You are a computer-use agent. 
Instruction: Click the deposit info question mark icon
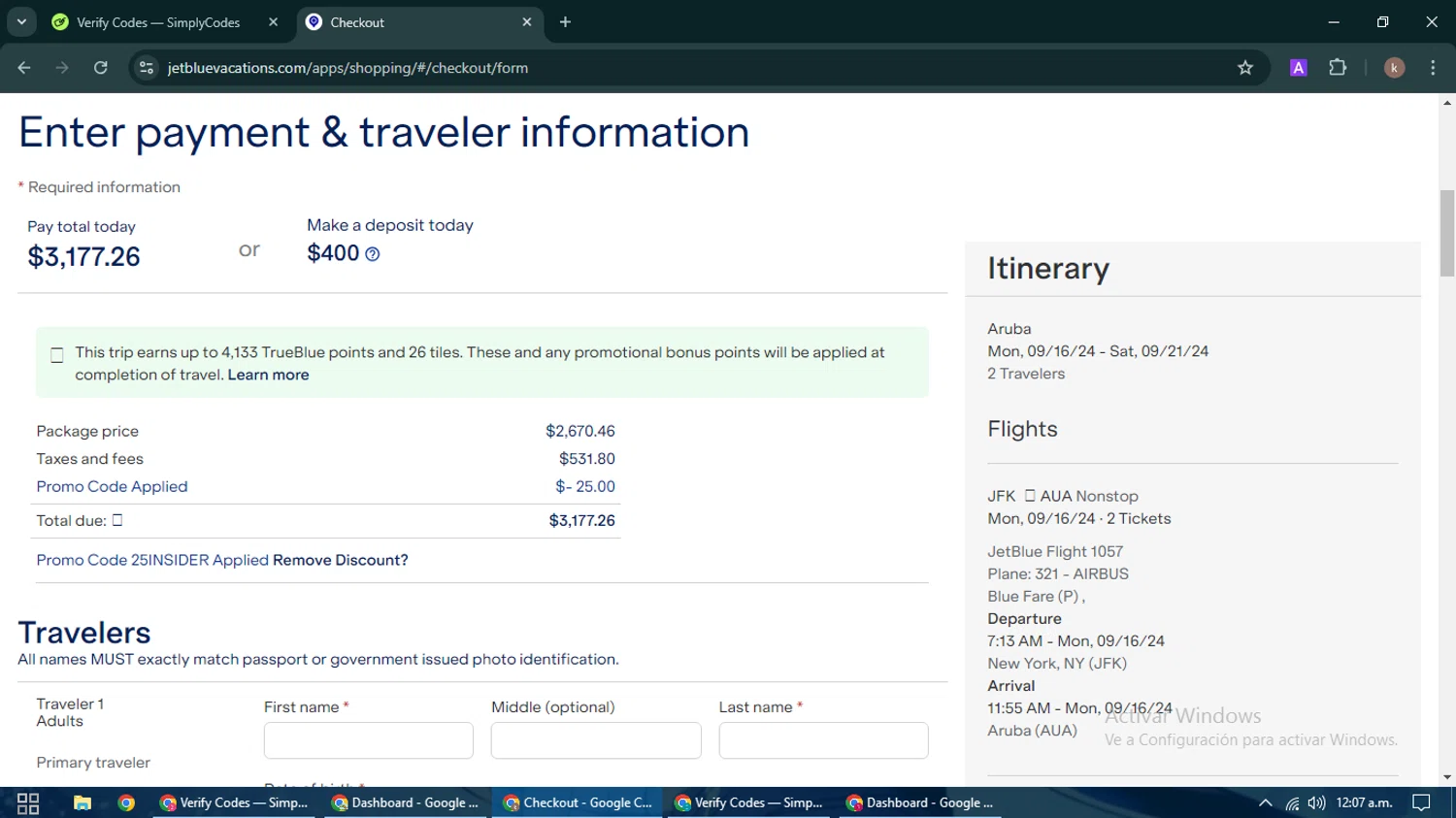tap(373, 254)
